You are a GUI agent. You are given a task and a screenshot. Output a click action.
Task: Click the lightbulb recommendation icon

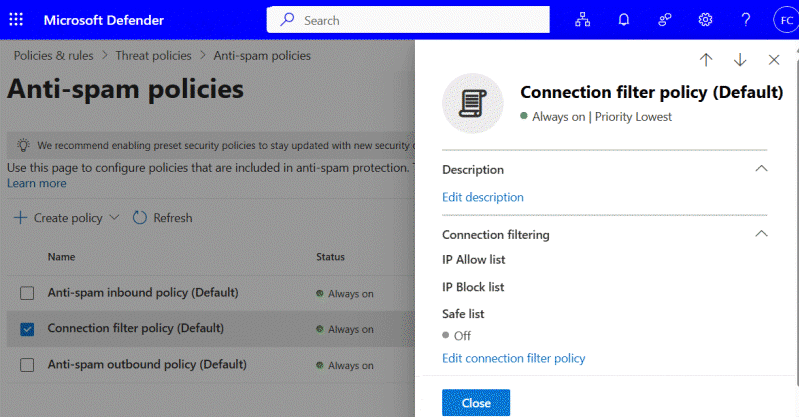[23, 145]
